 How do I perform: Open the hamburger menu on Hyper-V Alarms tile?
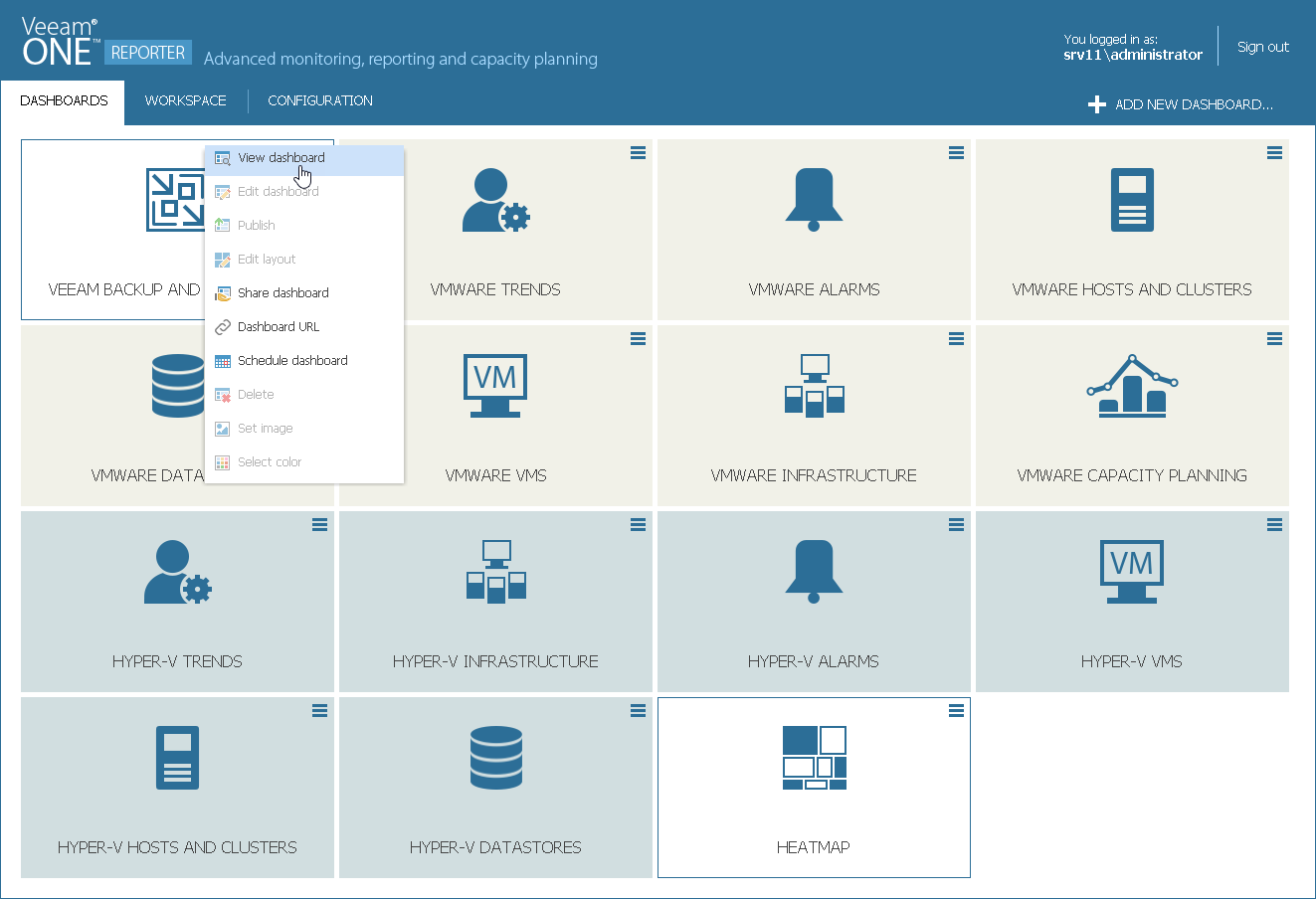[x=956, y=525]
